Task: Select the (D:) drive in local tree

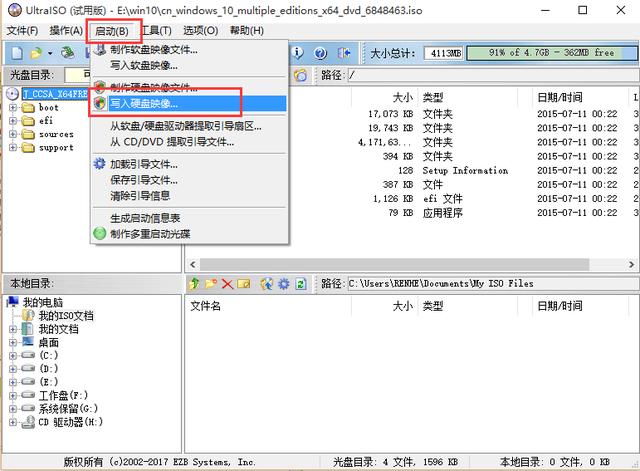Action: (49, 369)
